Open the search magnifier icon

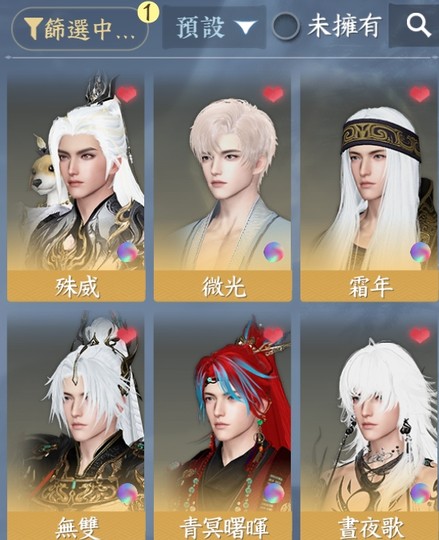(418, 26)
